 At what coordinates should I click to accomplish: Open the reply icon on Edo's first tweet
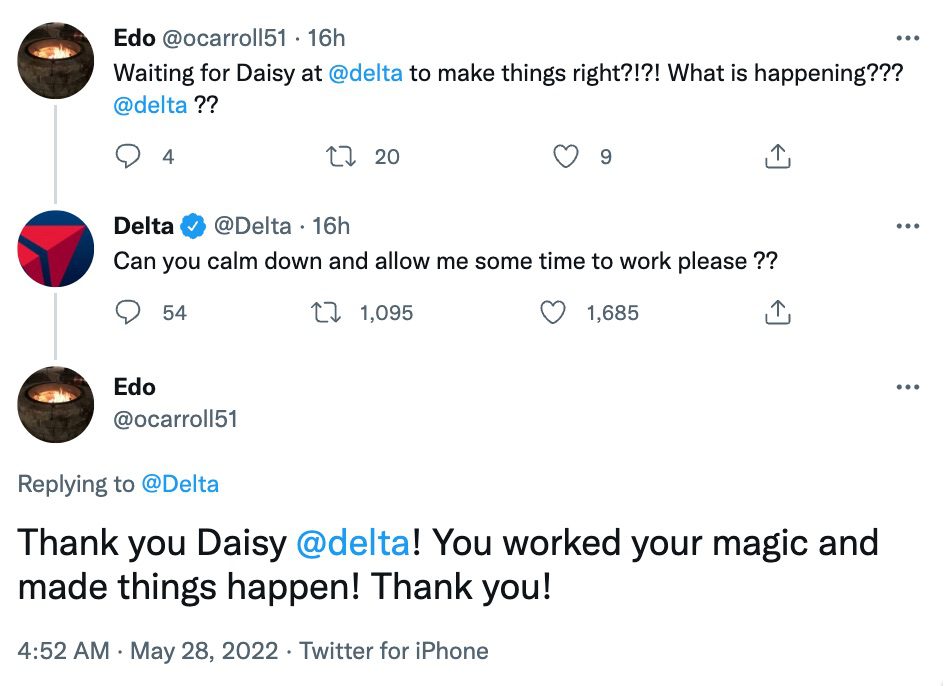coord(128,156)
